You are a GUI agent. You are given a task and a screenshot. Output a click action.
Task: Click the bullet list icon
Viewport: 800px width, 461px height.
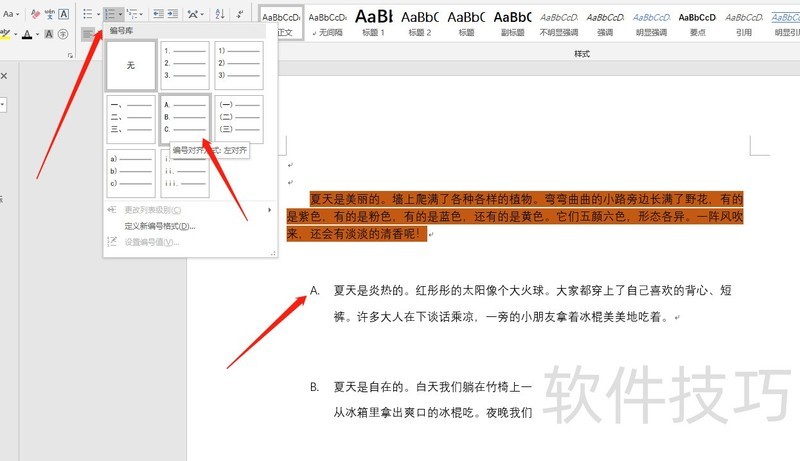pos(87,14)
